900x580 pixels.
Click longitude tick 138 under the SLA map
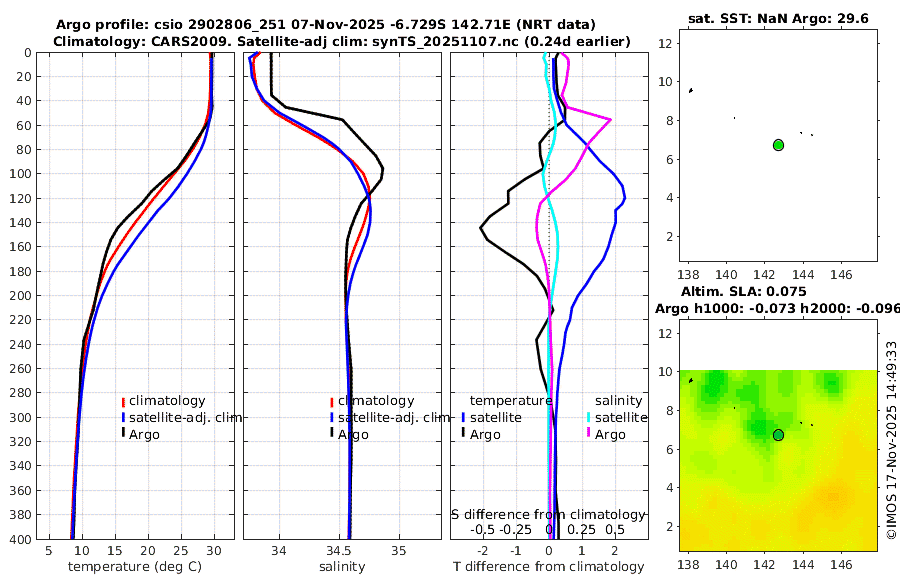click(688, 565)
